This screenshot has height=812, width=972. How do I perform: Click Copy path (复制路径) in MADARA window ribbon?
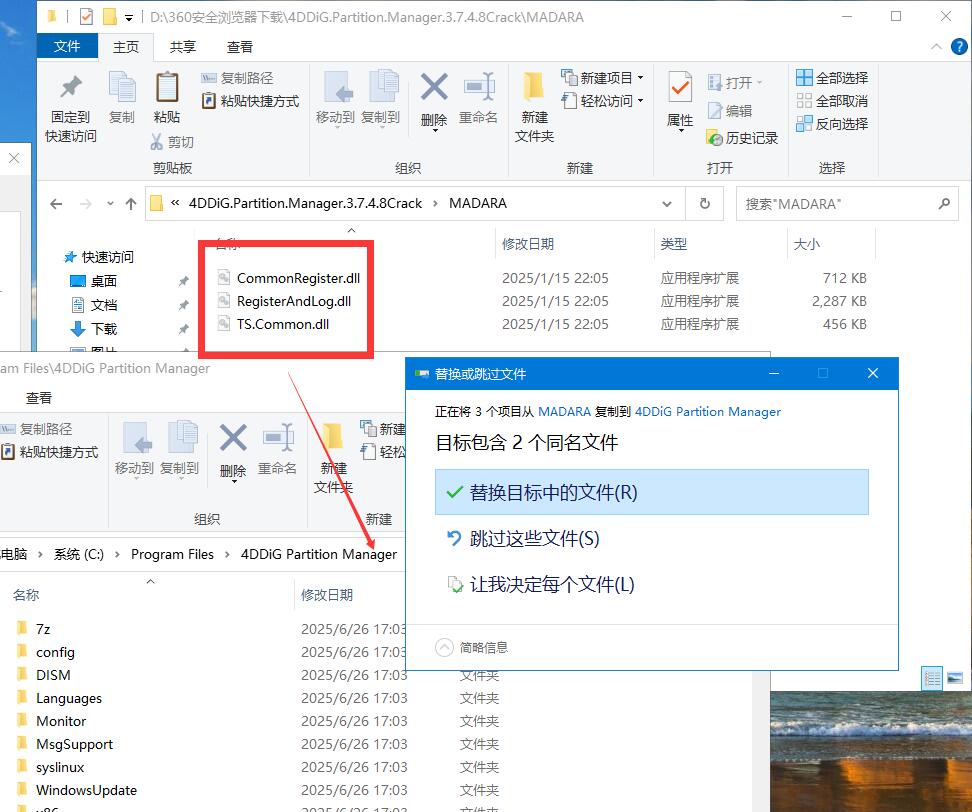coord(238,78)
